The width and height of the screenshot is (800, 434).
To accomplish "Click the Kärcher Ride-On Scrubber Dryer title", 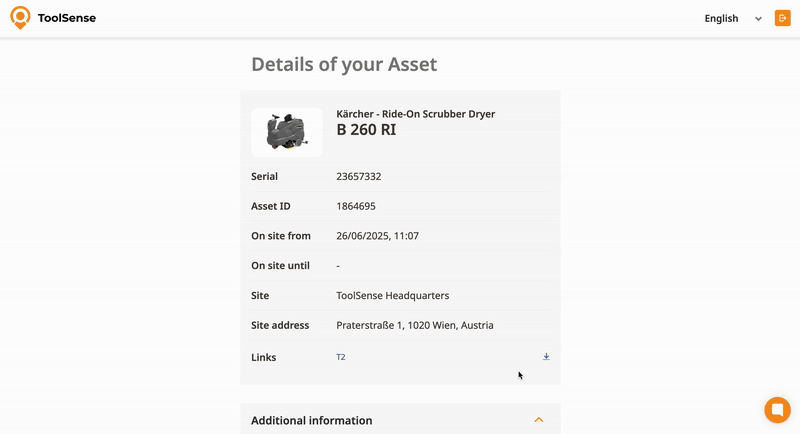I will [415, 114].
